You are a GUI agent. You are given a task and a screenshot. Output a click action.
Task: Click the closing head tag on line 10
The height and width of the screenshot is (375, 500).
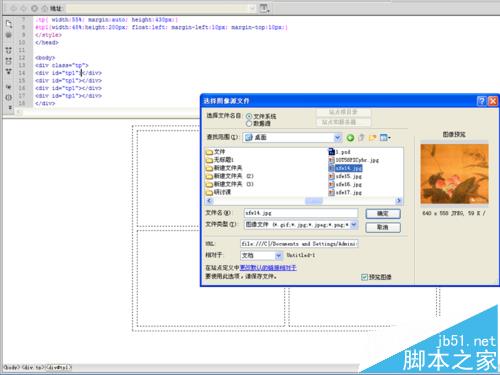pyautogui.click(x=47, y=43)
